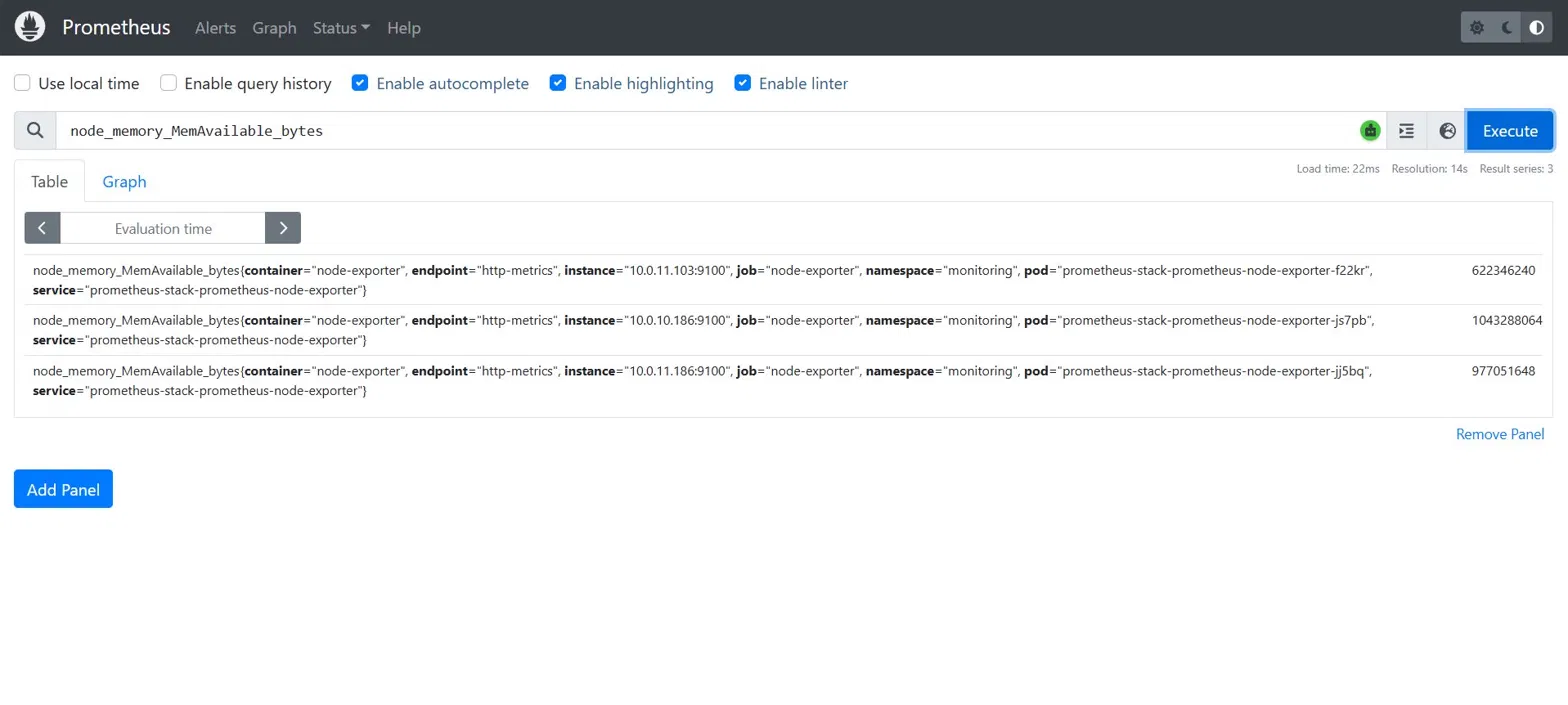Disable the Enable highlighting checkbox
1568x705 pixels.
[x=558, y=83]
